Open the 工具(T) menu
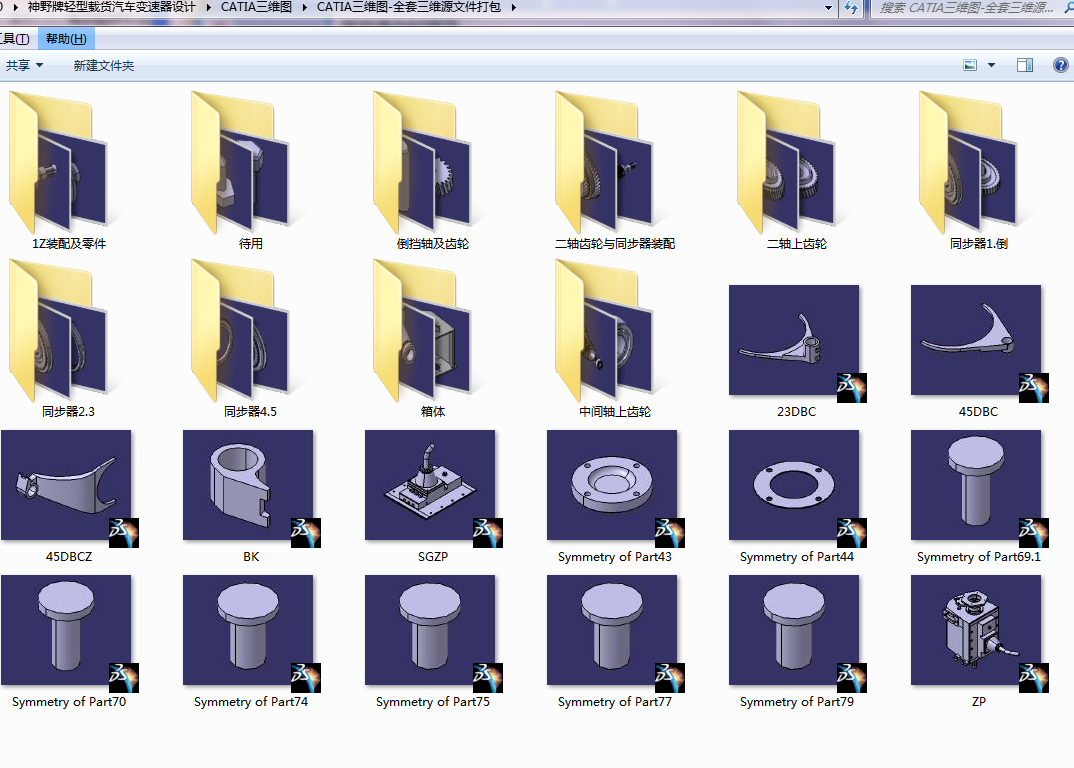The image size is (1074, 768). point(15,39)
